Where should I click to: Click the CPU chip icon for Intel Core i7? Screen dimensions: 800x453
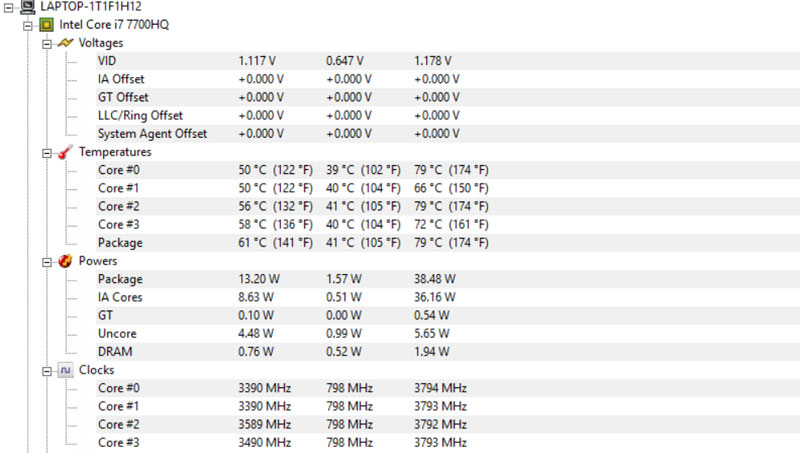coord(46,24)
